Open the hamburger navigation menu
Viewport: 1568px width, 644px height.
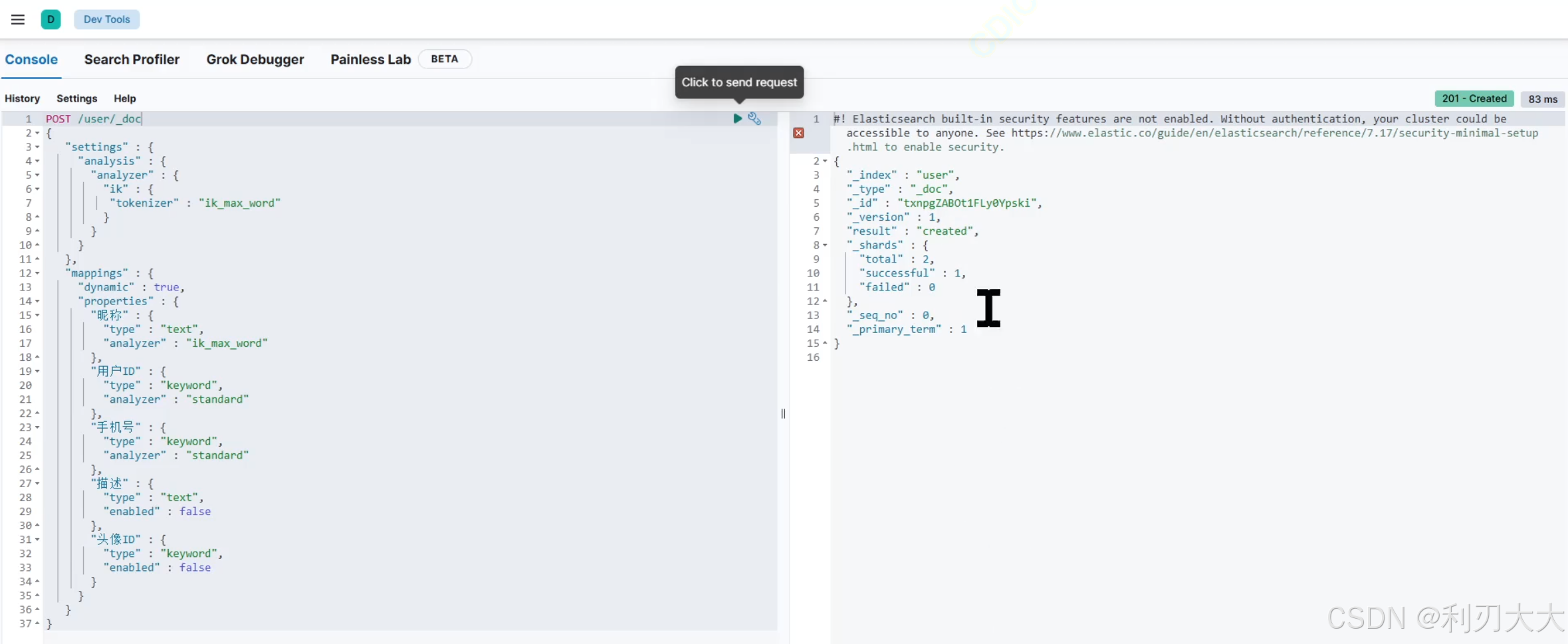(18, 19)
